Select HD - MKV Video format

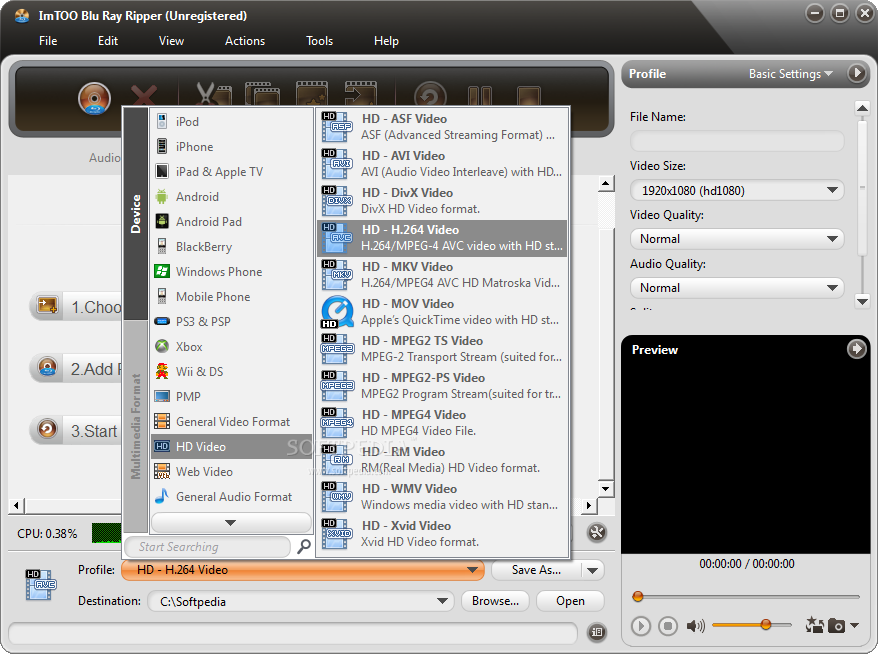442,274
